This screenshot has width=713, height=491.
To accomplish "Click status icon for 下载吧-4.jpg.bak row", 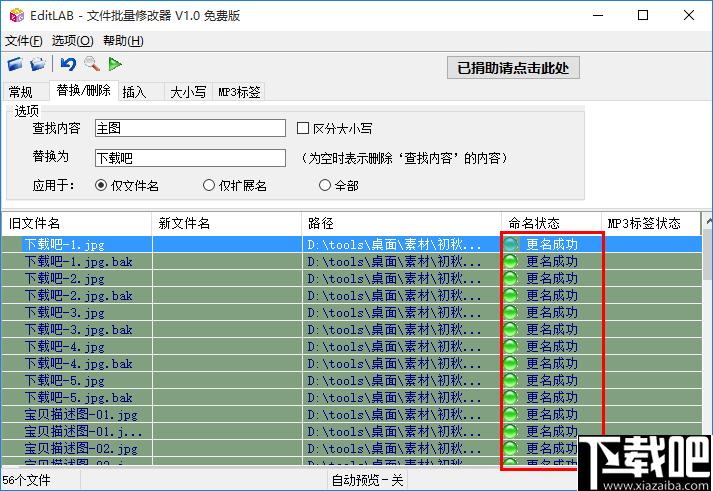I will [x=511, y=363].
